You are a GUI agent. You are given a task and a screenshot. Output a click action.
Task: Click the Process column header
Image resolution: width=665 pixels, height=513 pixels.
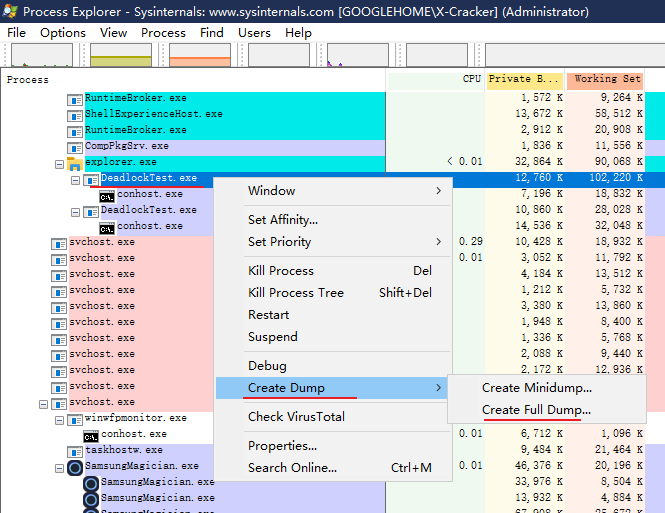click(x=193, y=80)
